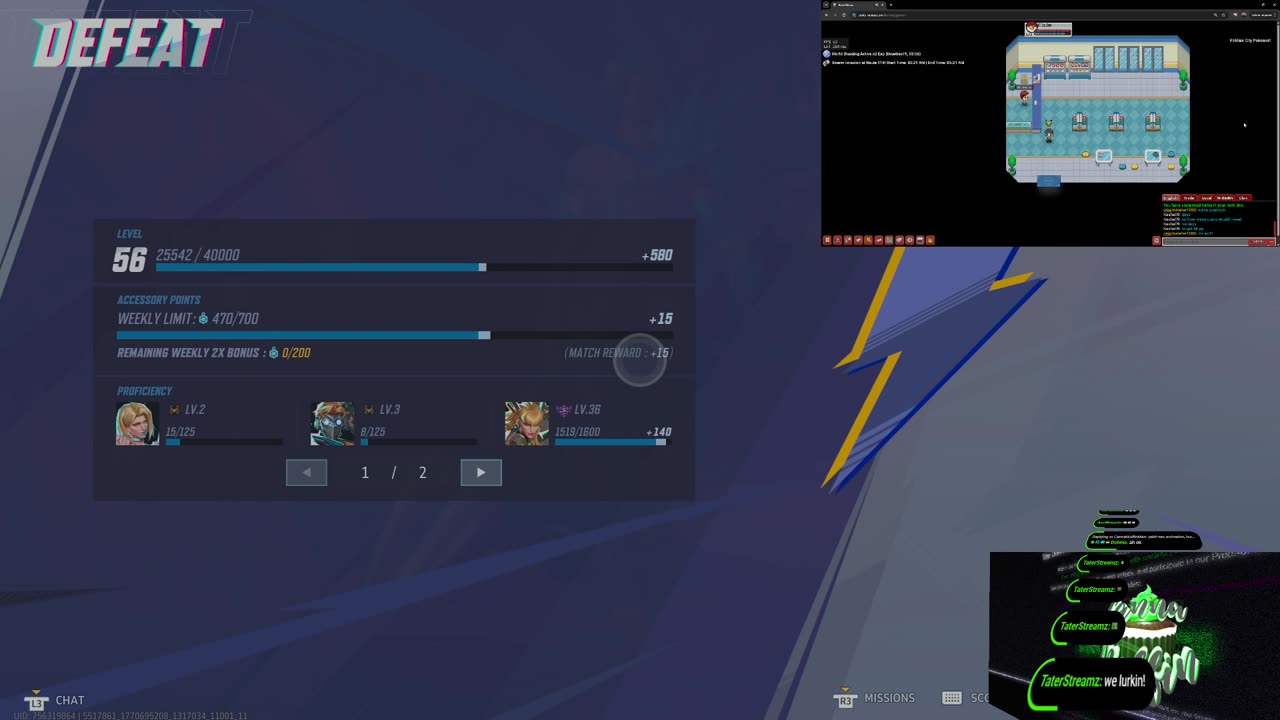Click the LV.36 proficiency progress bar

[x=611, y=442]
